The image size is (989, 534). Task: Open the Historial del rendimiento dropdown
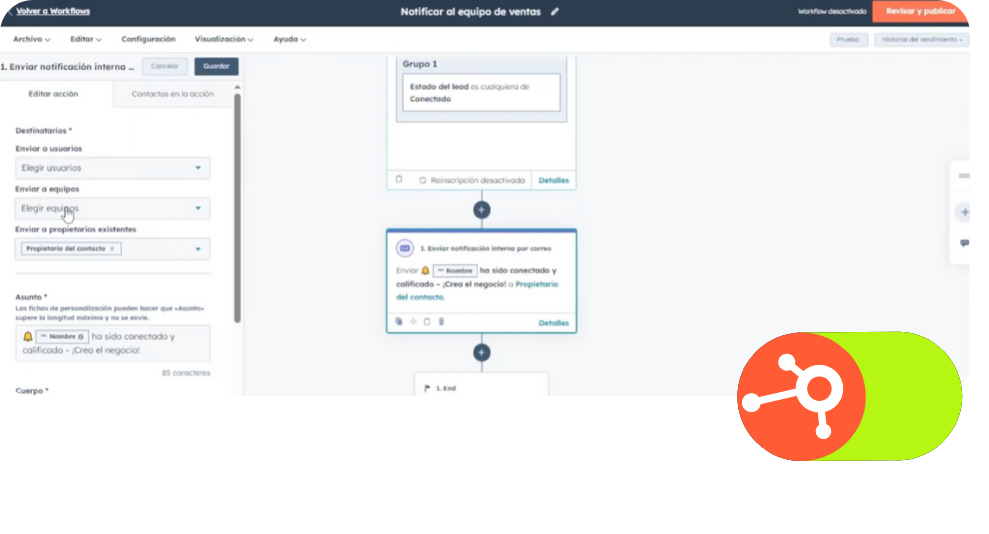922,40
